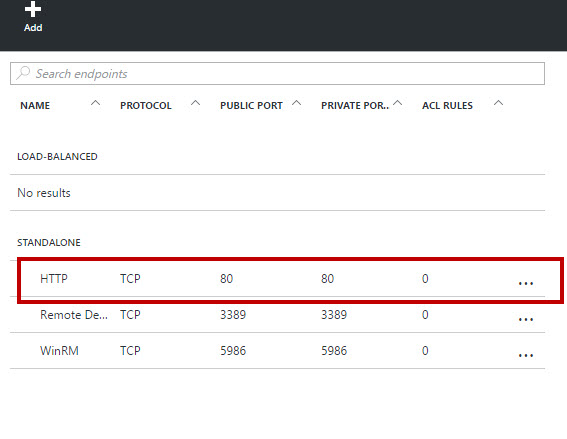
Task: Open the Remote Desktop endpoint ellipsis menu
Action: 525,319
